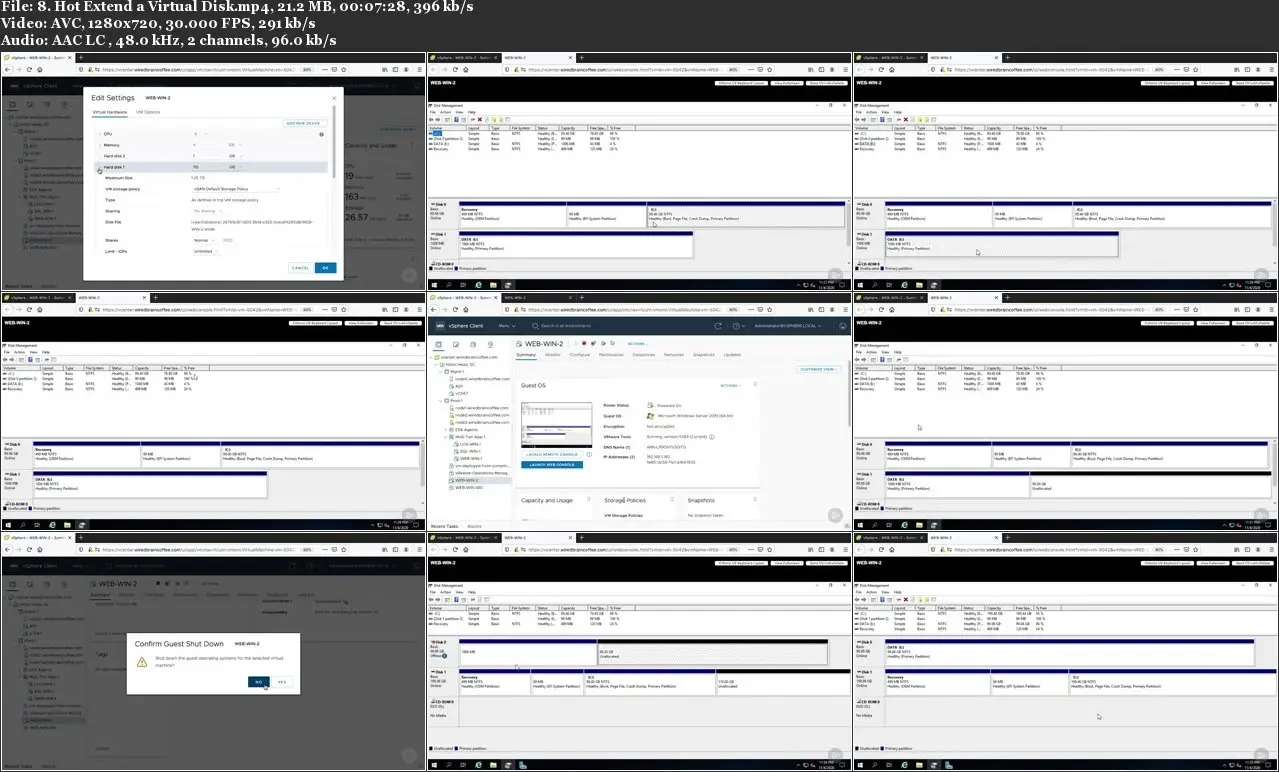Collapse the Prod-1 cluster in Summary page tree

[440, 400]
